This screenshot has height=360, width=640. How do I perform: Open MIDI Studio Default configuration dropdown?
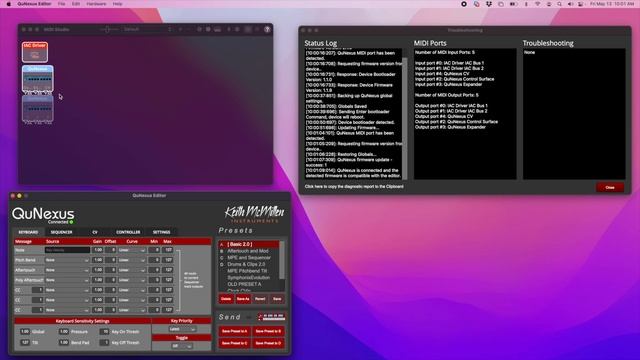point(147,29)
